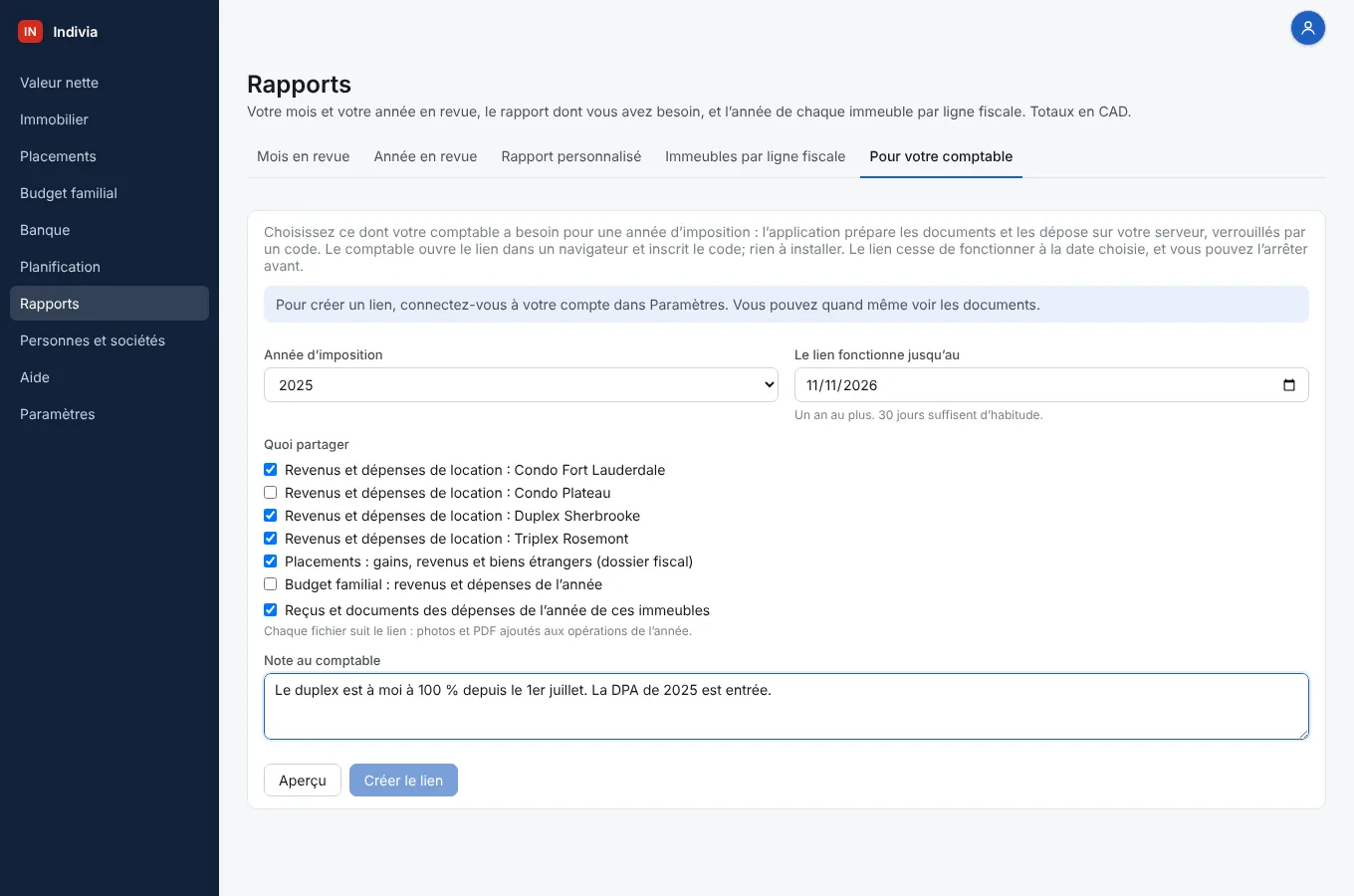Click the link expiry date field
The height and width of the screenshot is (896, 1354).
click(1051, 385)
